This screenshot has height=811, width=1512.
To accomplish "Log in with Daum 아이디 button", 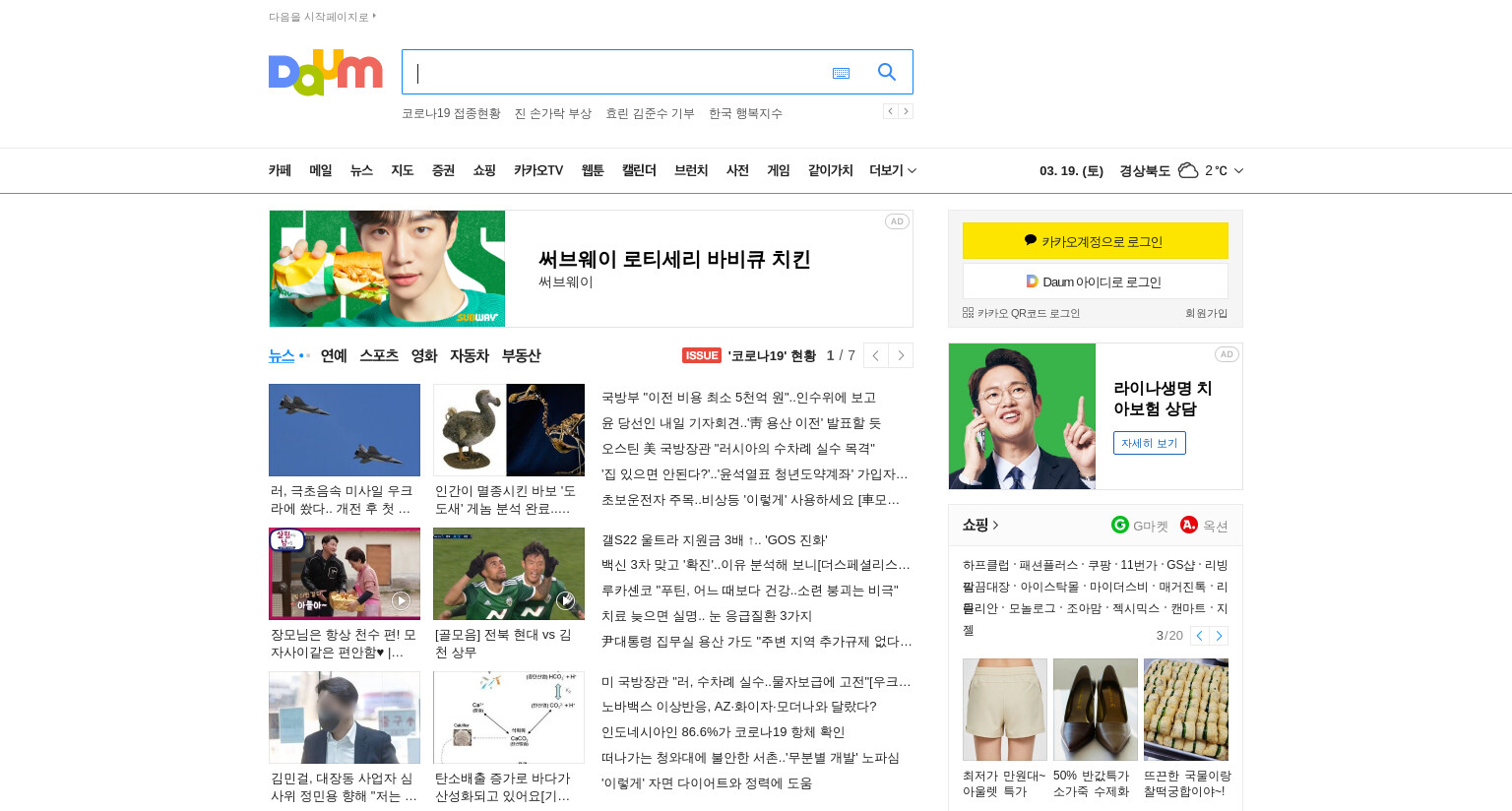I will pyautogui.click(x=1096, y=281).
